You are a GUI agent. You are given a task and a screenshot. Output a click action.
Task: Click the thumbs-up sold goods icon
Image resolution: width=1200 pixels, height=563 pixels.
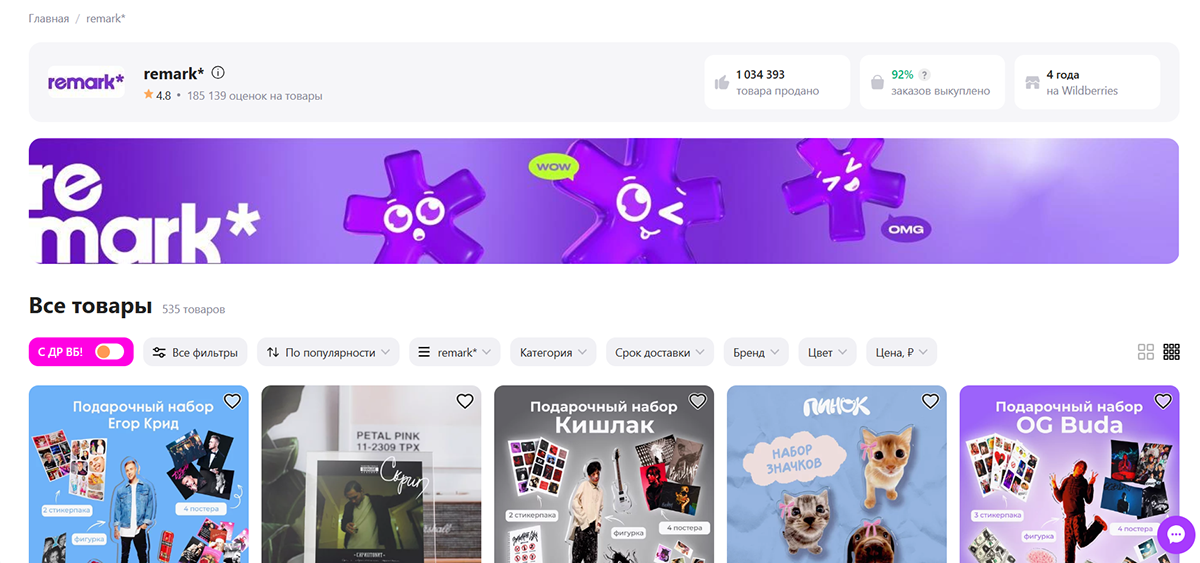(722, 83)
